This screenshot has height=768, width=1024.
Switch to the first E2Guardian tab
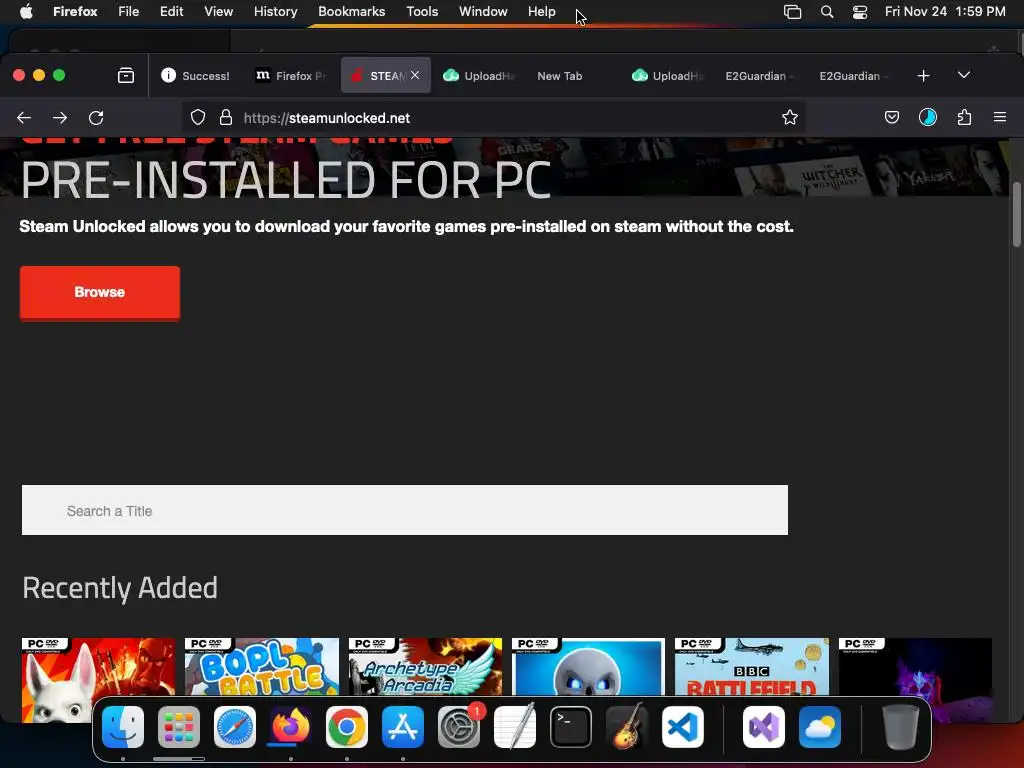[x=761, y=76]
